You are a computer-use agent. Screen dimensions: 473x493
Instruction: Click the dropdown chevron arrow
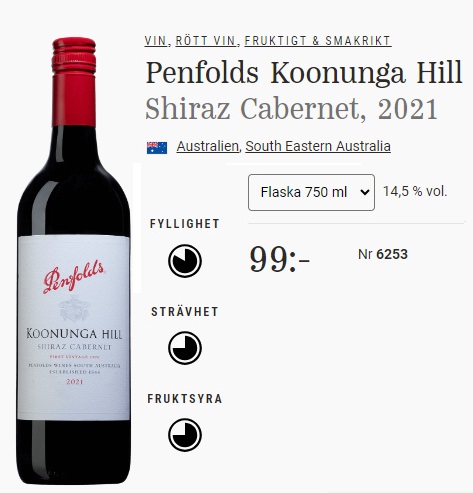click(x=365, y=192)
